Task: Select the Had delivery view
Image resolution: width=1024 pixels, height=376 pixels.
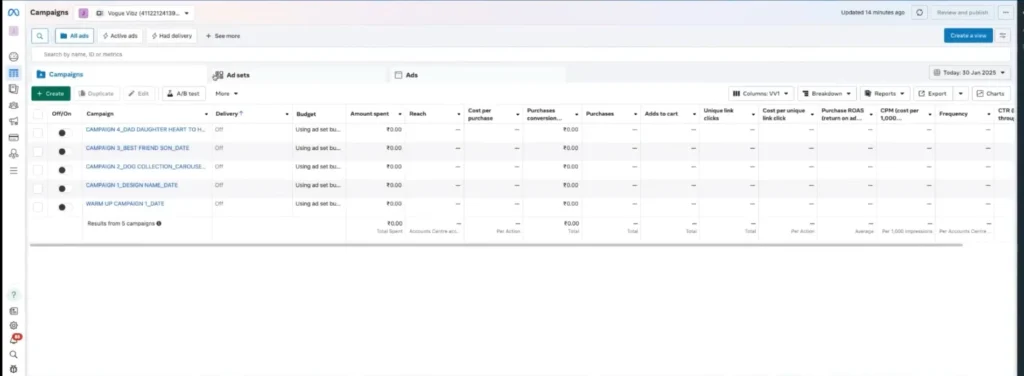Action: tap(172, 36)
